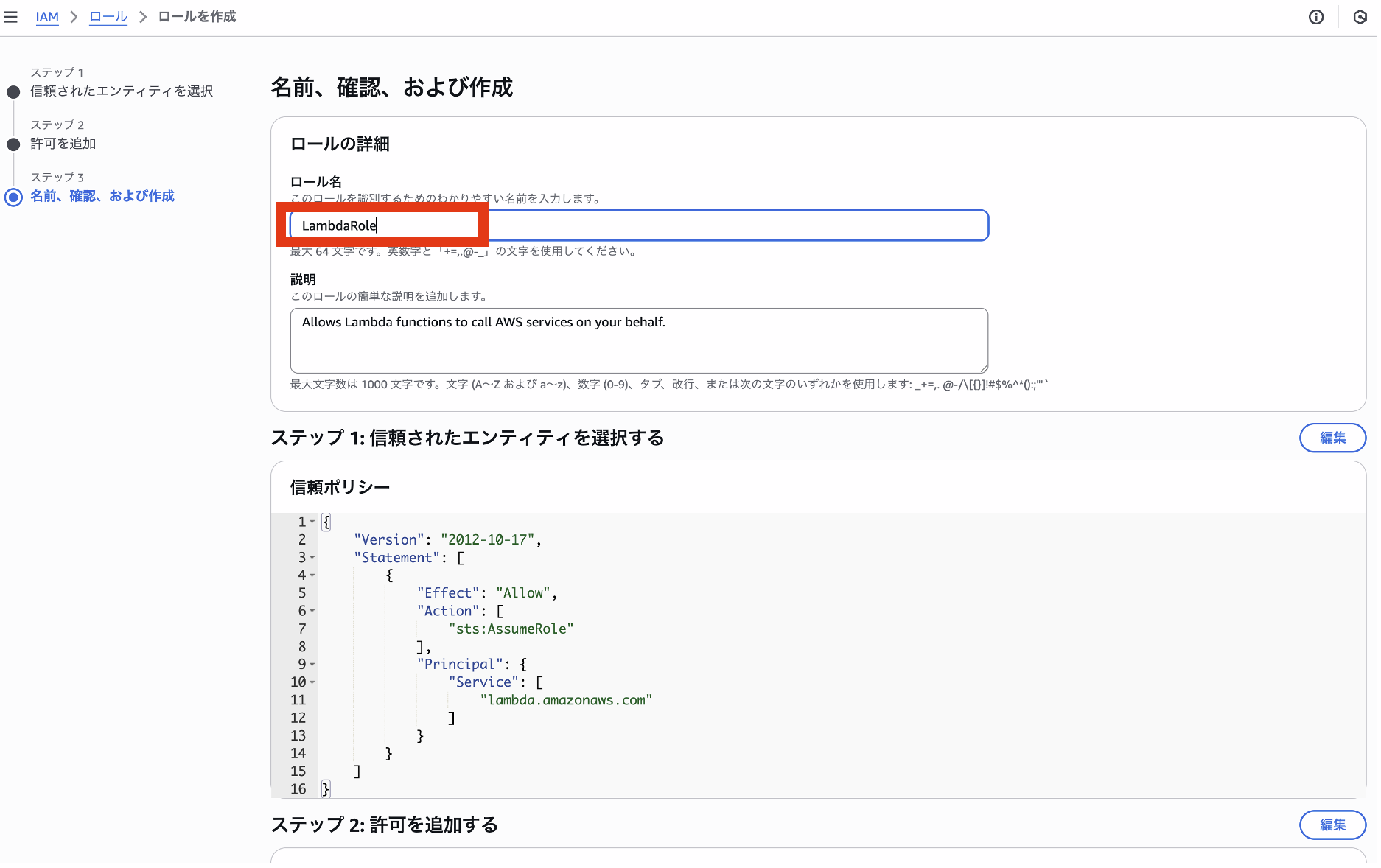The width and height of the screenshot is (1381, 868).
Task: Collapse the Action fold arrow on line 6
Action: click(x=312, y=611)
